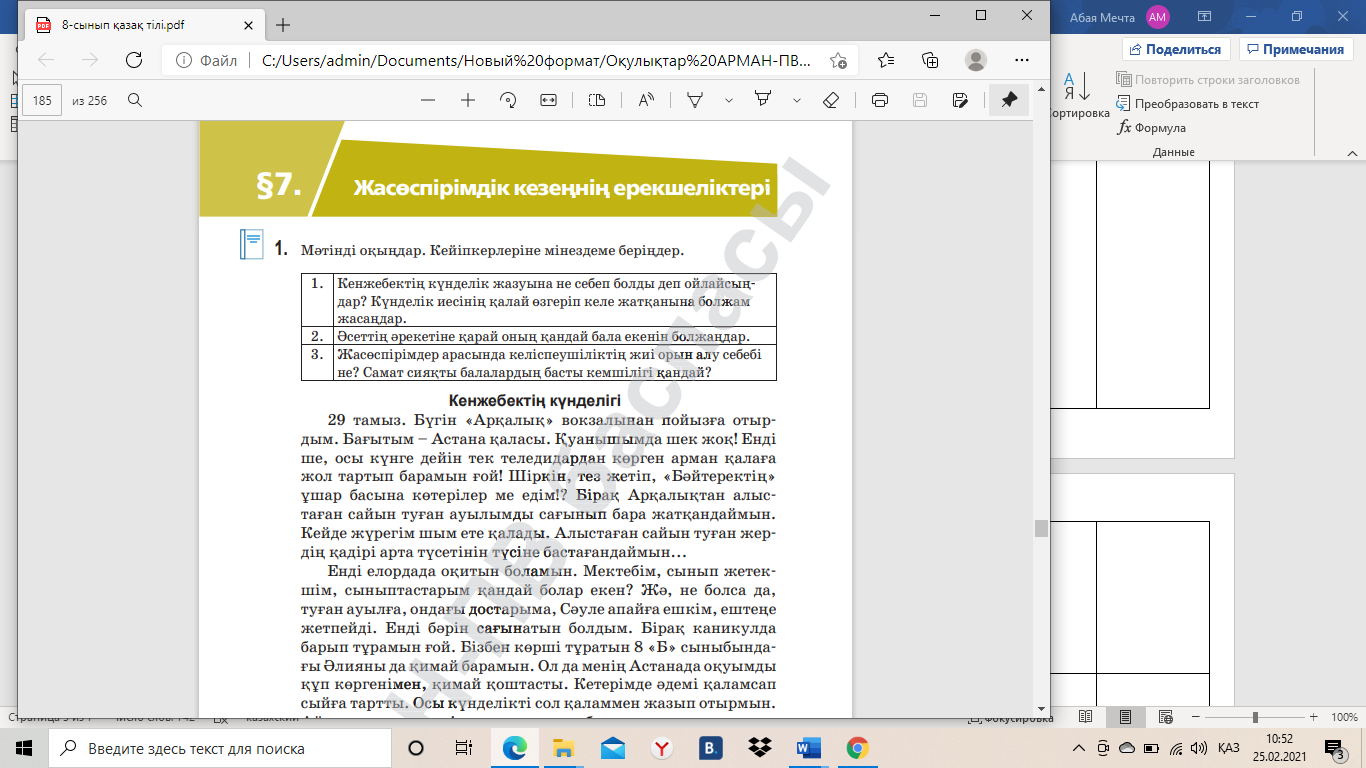The image size is (1366, 768).
Task: Open Примечания in Word
Action: [1296, 49]
